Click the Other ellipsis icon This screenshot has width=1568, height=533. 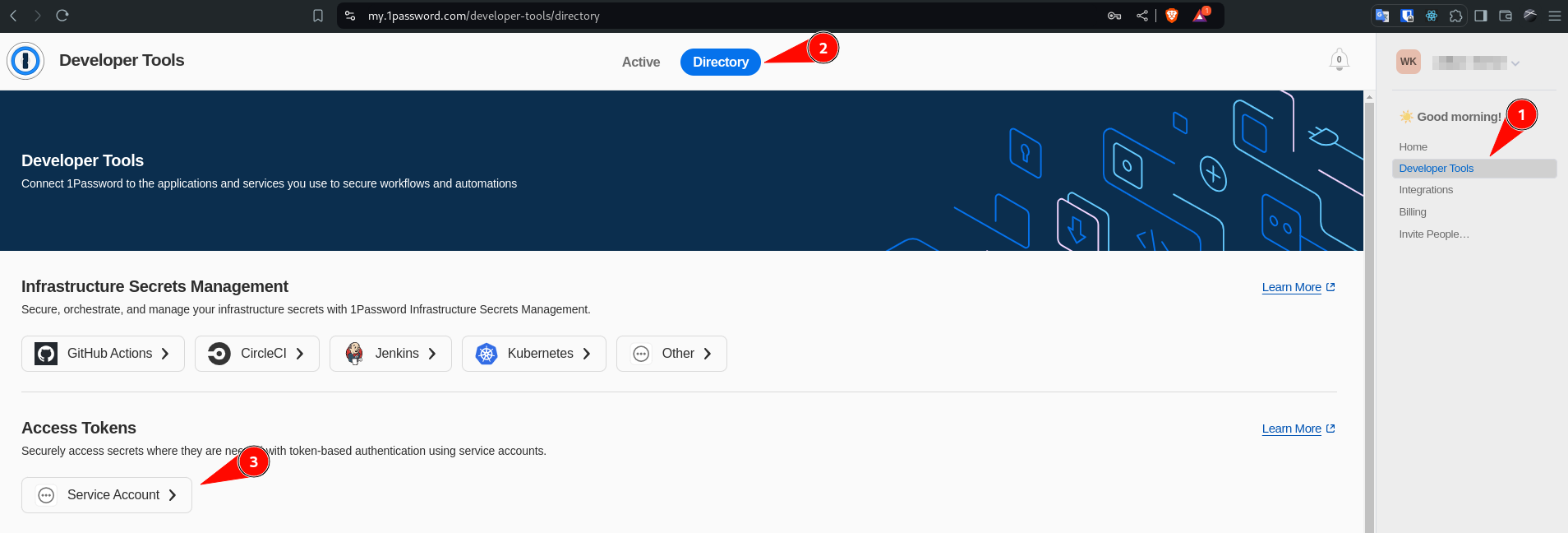point(641,354)
